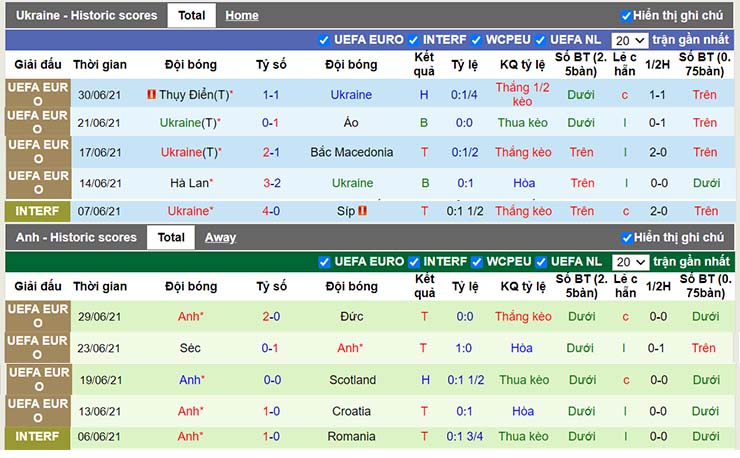Click Thua kèo result in Áo row
The height and width of the screenshot is (458, 740).
[x=522, y=123]
